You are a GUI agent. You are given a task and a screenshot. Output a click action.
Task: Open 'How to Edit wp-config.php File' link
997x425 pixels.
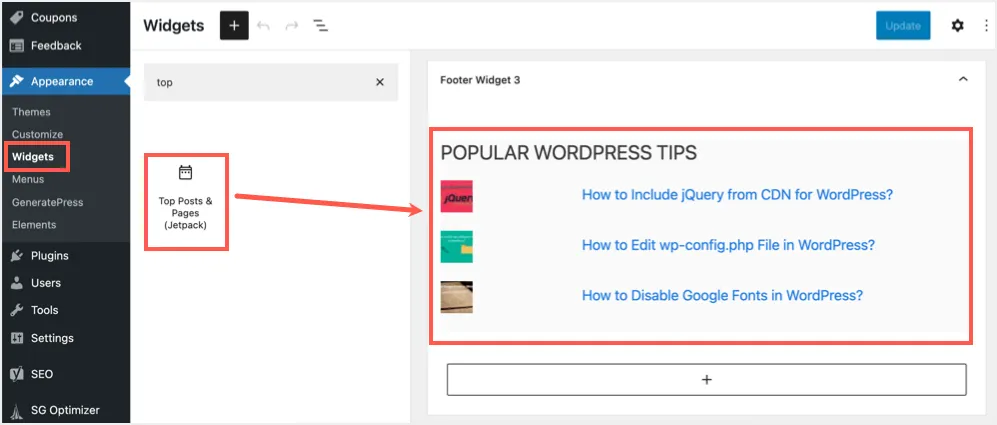pos(729,245)
